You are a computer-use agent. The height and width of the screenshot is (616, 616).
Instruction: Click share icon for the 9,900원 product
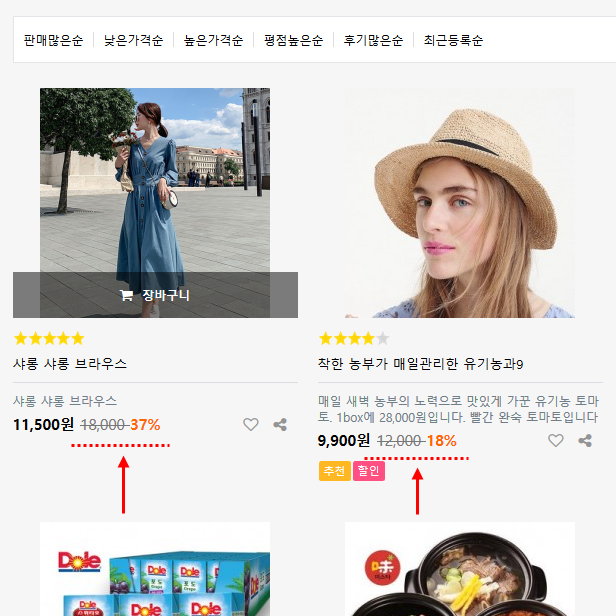585,440
